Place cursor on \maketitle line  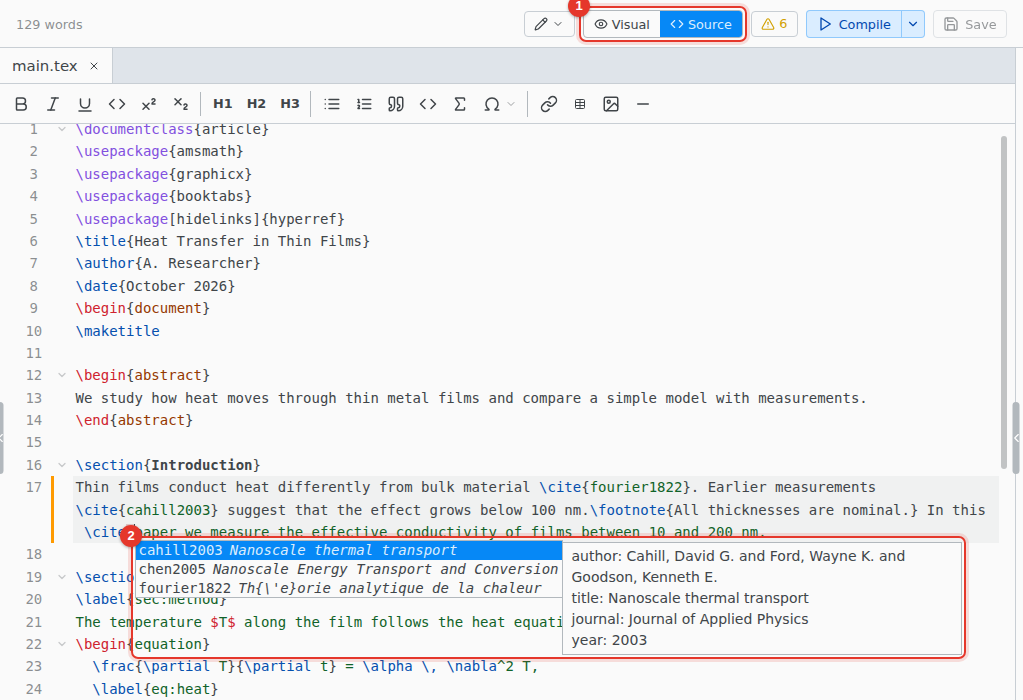pos(117,331)
